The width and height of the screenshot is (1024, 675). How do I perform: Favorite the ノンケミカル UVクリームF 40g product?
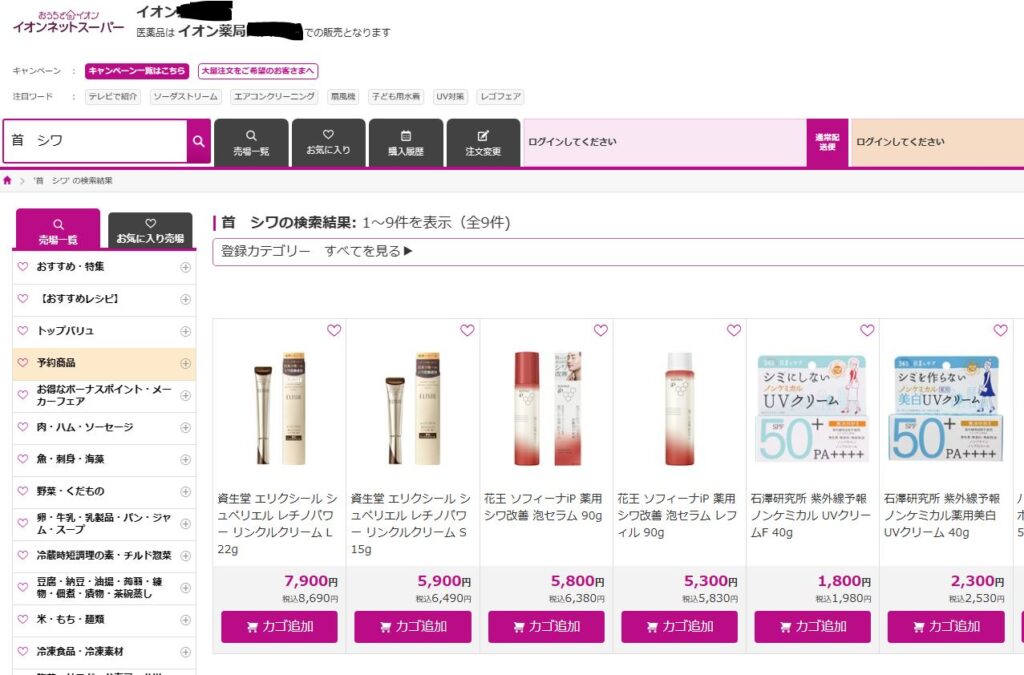867,330
